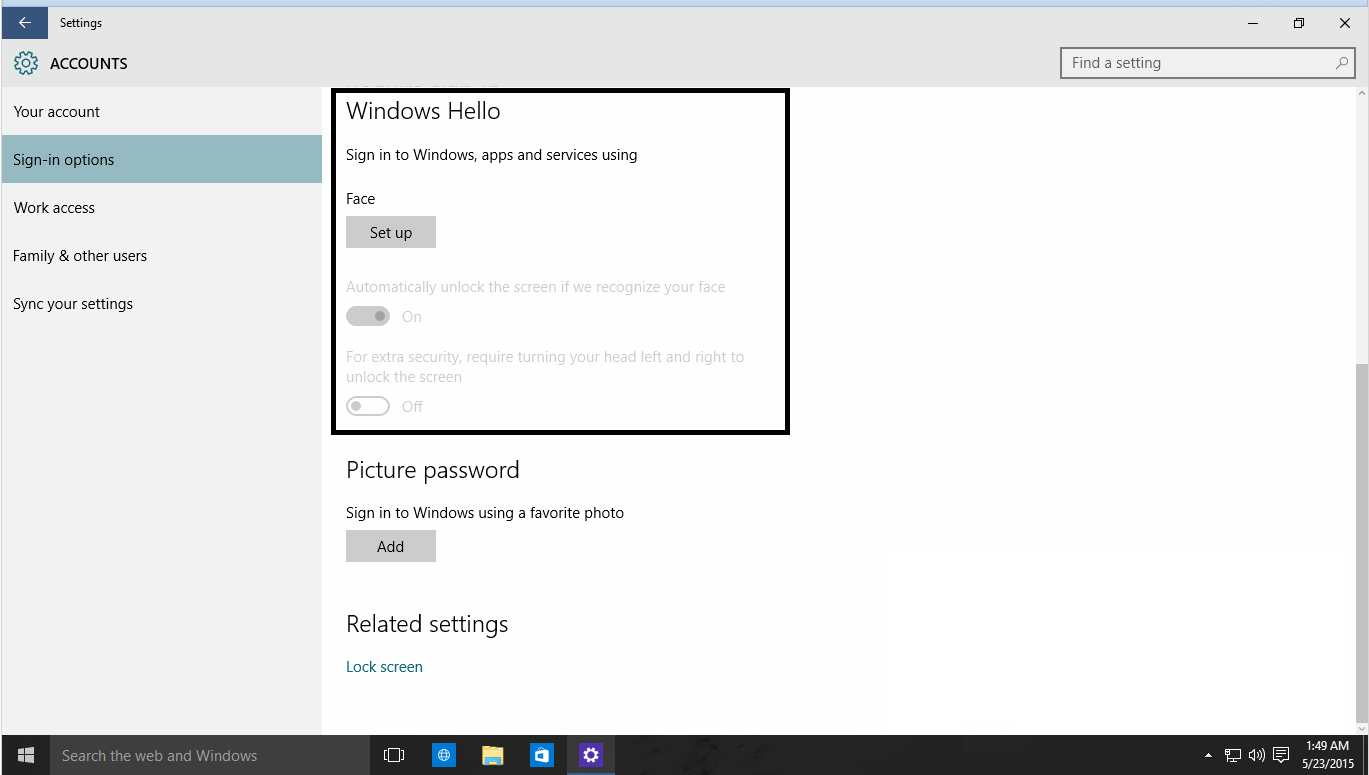The image size is (1369, 775).
Task: Select Sign-in options in sidebar
Action: [x=162, y=160]
